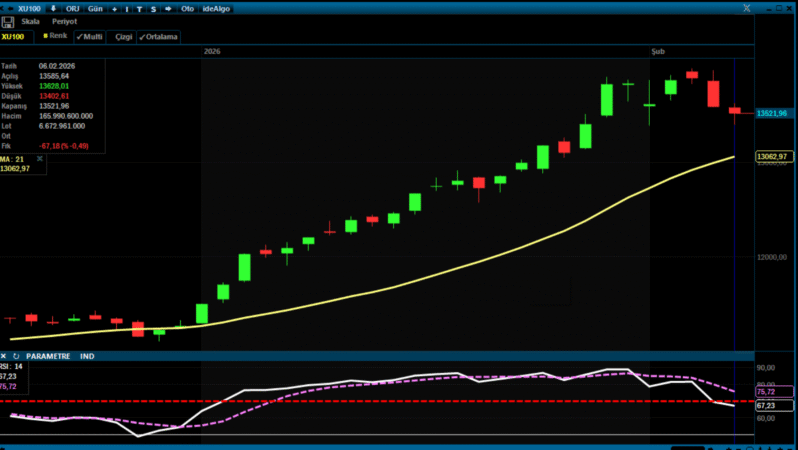
Task: Click the down arrow icon beside XU100
Action: click(x=53, y=8)
